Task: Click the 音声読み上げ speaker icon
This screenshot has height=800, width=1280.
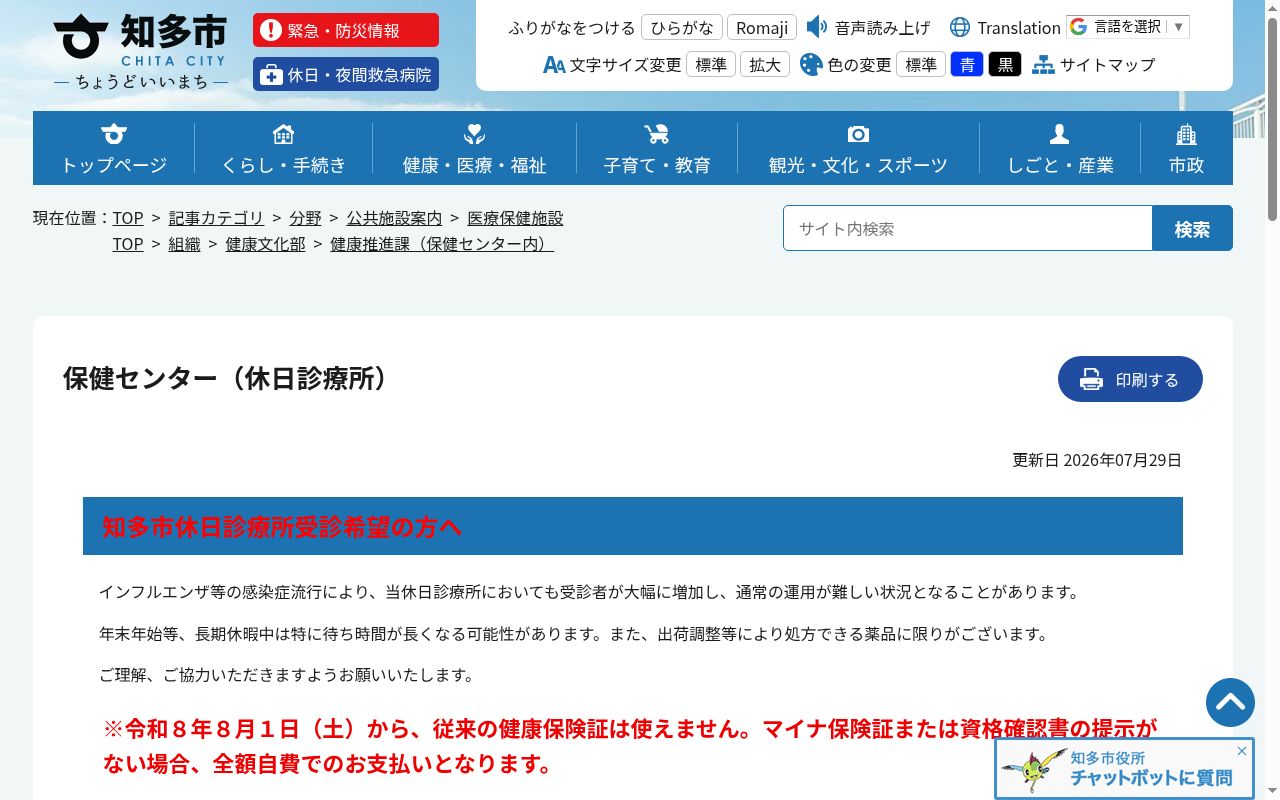Action: click(817, 27)
